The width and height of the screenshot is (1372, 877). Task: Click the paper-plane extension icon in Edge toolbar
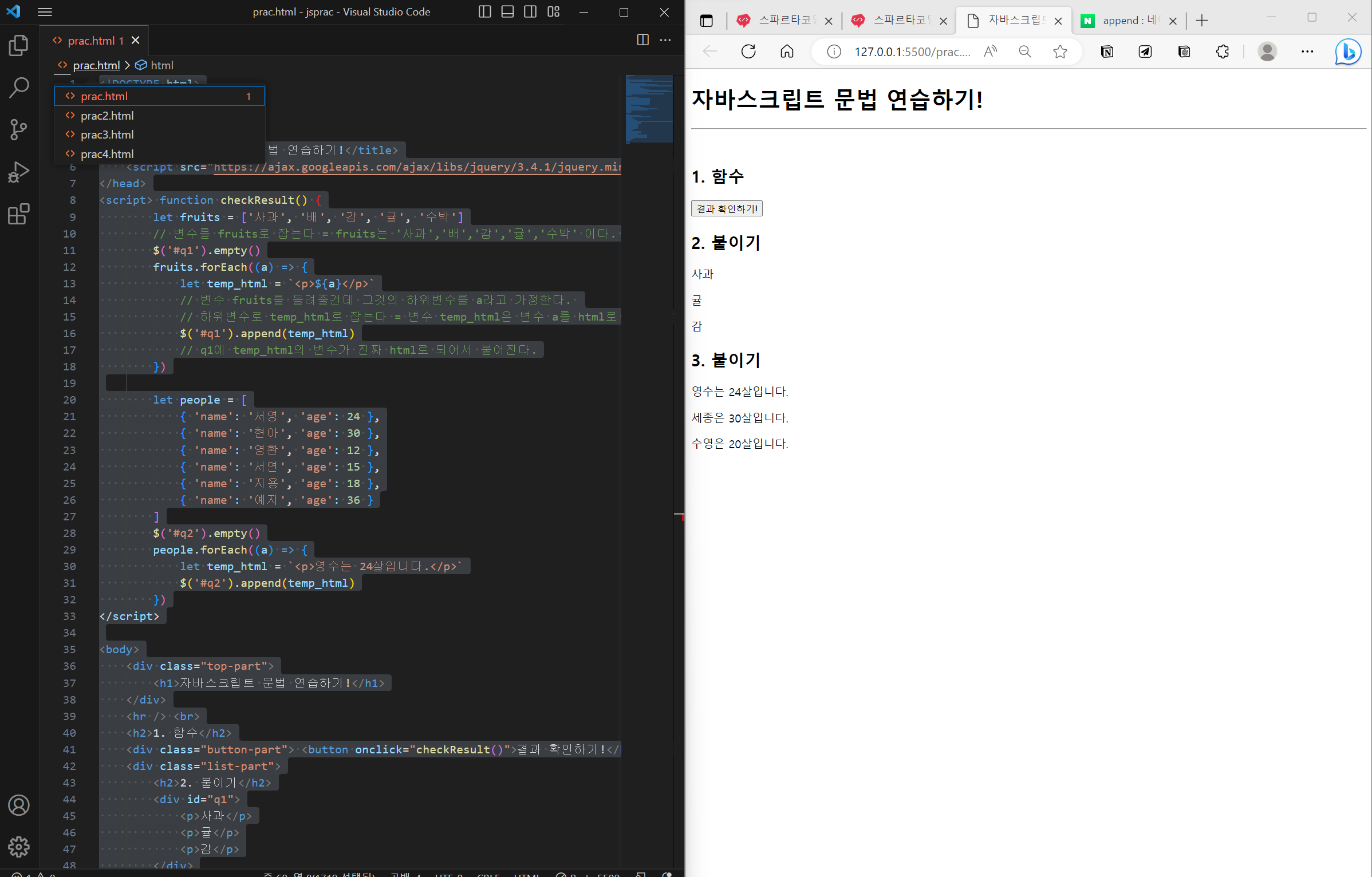pos(1145,52)
